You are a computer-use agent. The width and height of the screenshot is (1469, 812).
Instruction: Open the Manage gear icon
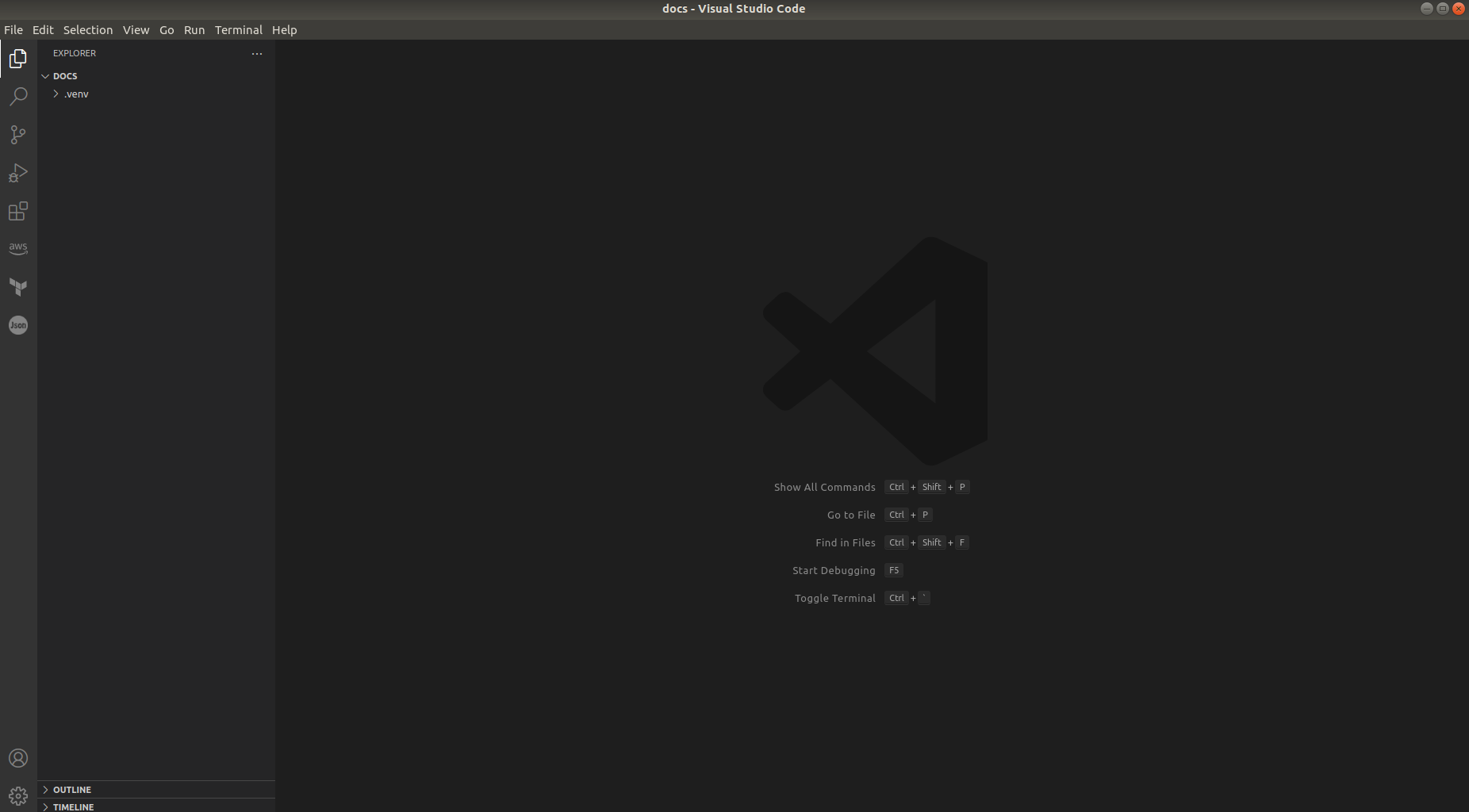18,795
